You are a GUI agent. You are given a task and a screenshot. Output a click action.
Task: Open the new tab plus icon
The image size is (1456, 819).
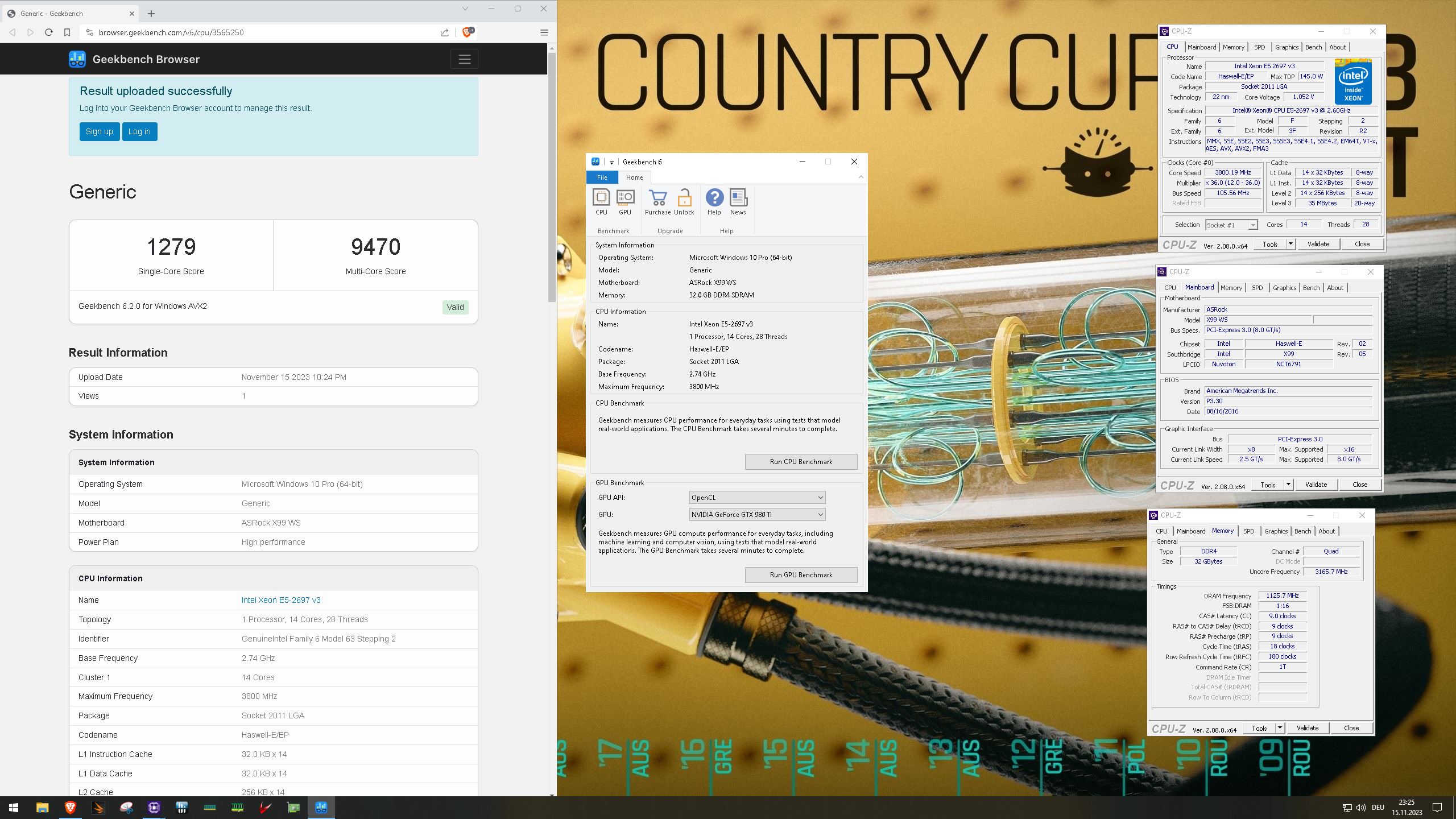pyautogui.click(x=151, y=14)
